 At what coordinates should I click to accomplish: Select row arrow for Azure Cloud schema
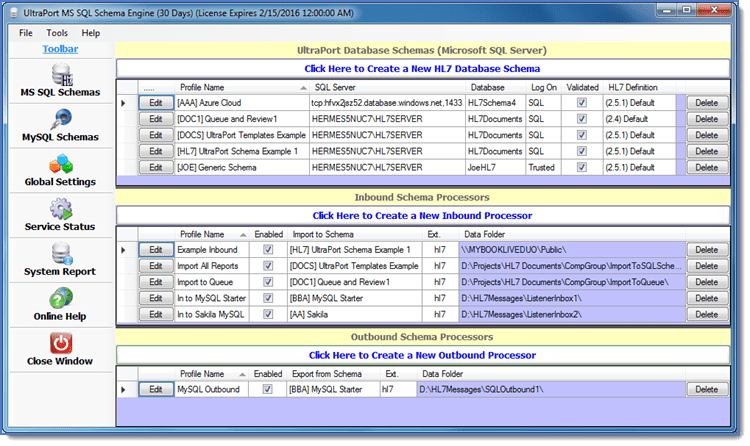123,103
